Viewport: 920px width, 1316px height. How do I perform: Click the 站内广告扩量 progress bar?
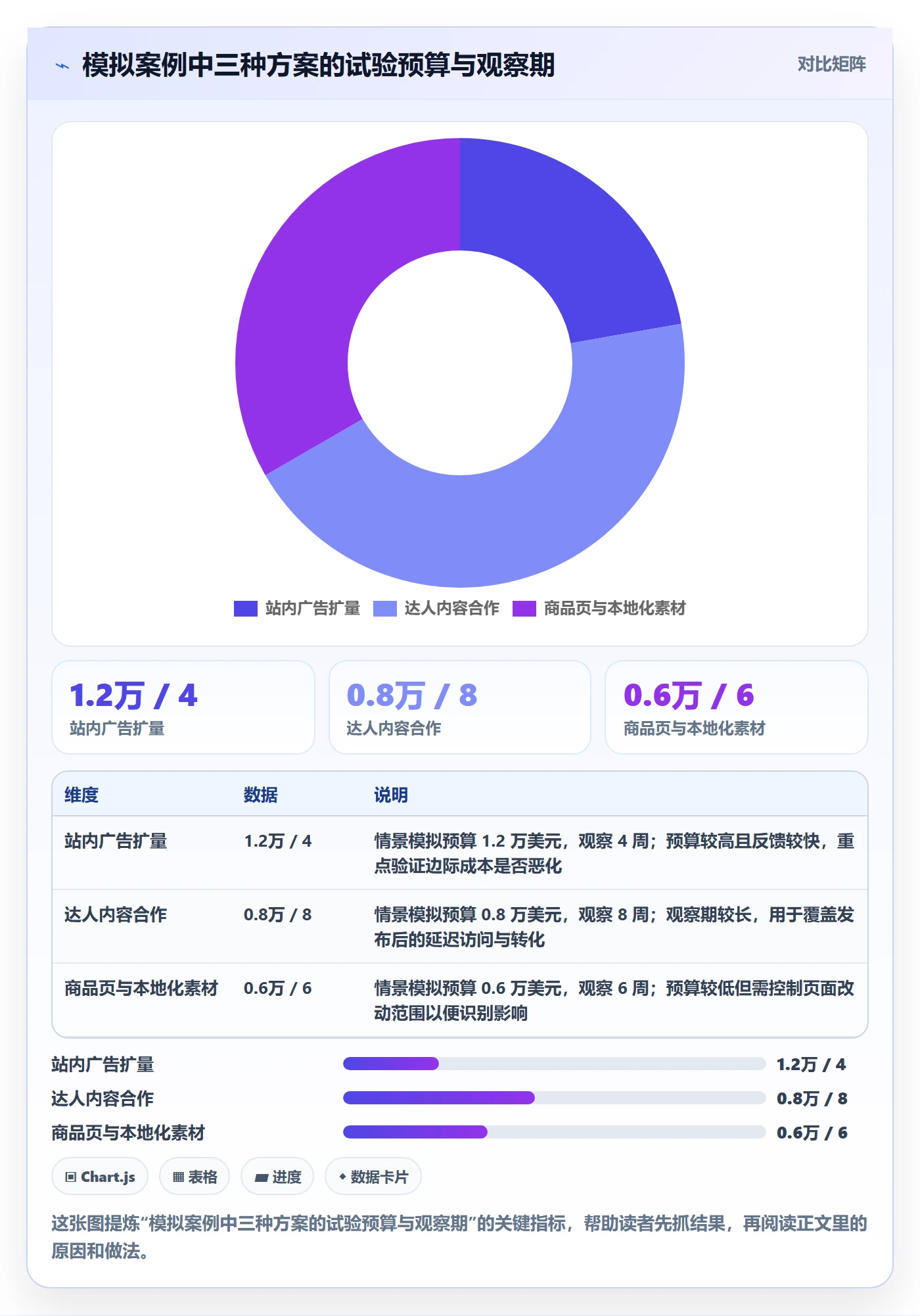555,1064
